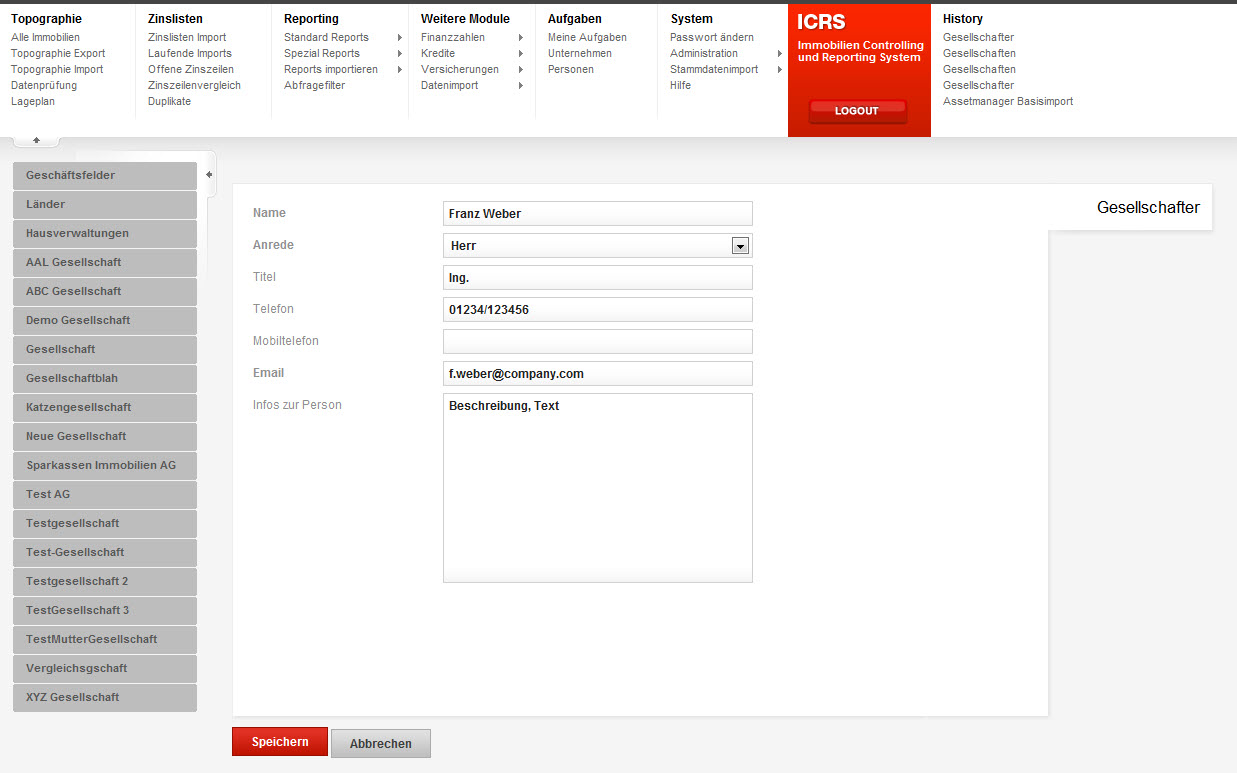Viewport: 1237px width, 773px height.
Task: Click the empty Mobiltelefon field
Action: click(598, 341)
